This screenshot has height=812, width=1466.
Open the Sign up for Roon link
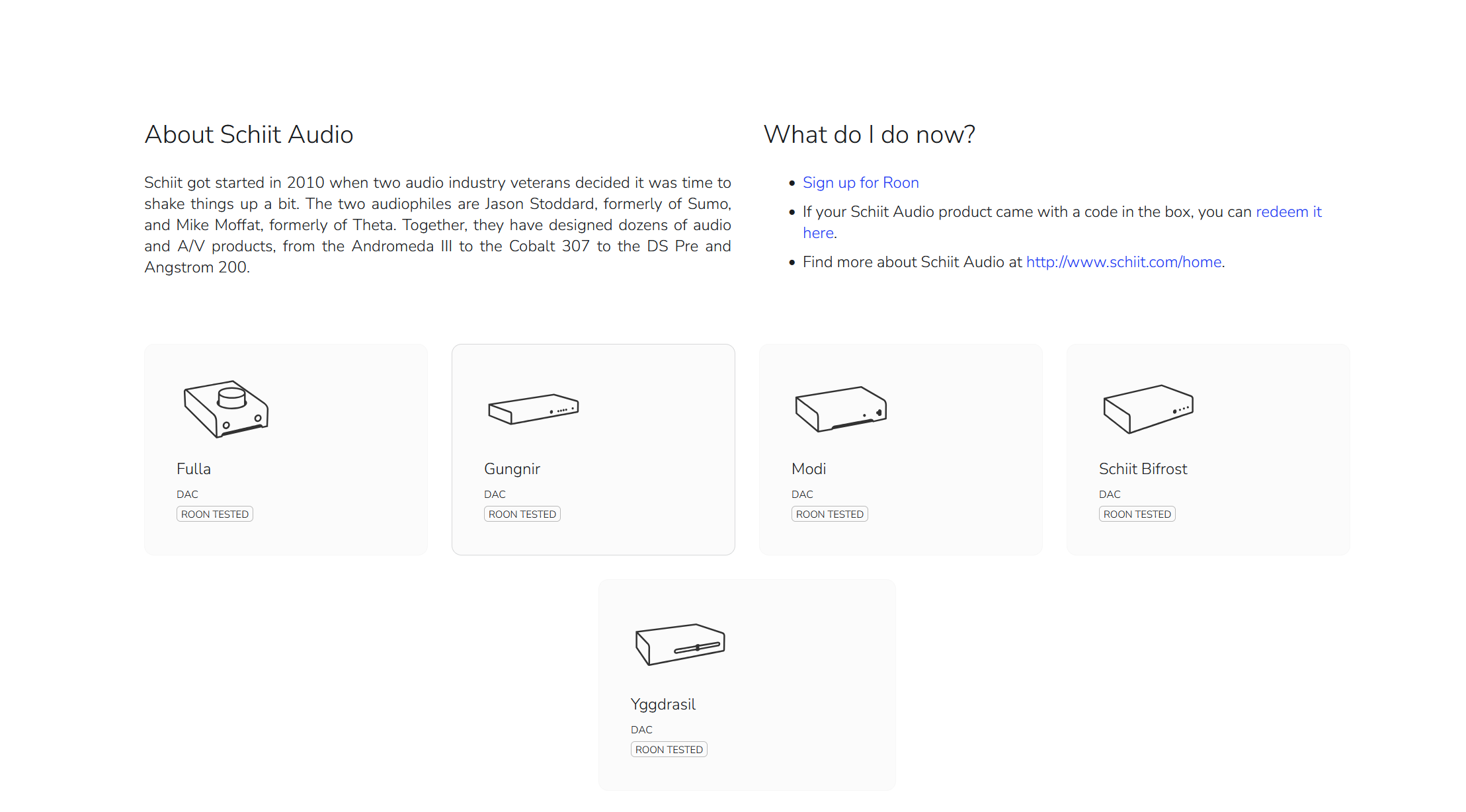(860, 183)
